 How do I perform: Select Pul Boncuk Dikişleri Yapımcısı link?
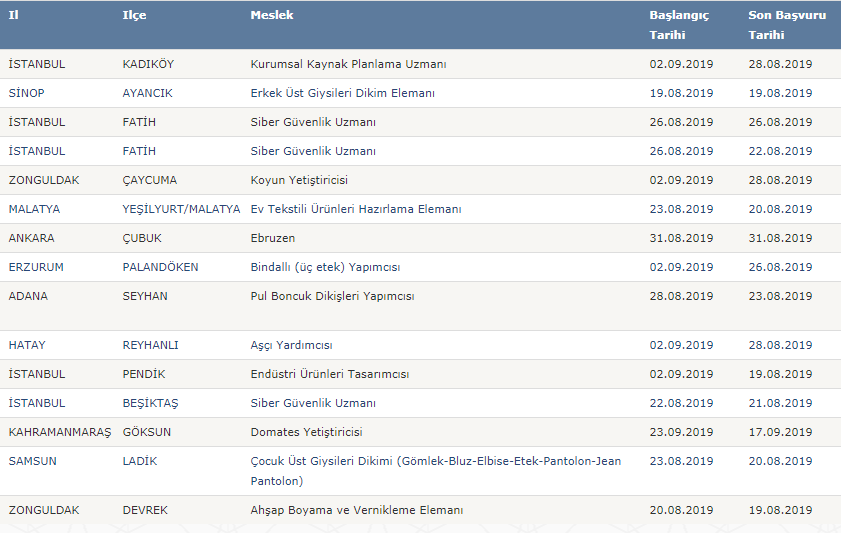[332, 295]
